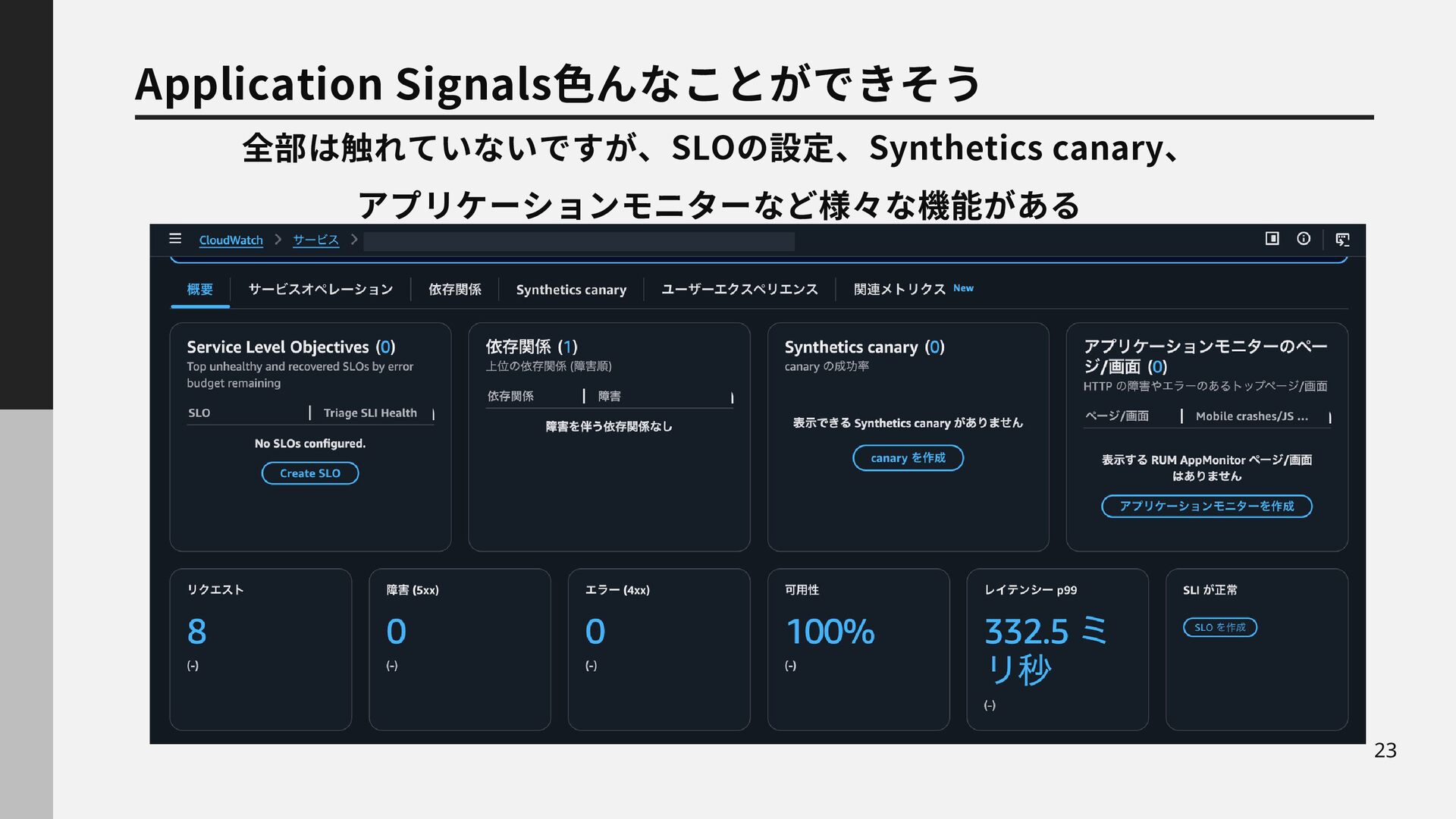Switch to the サービスオペレーション tab
This screenshot has height=819, width=1456.
click(321, 290)
